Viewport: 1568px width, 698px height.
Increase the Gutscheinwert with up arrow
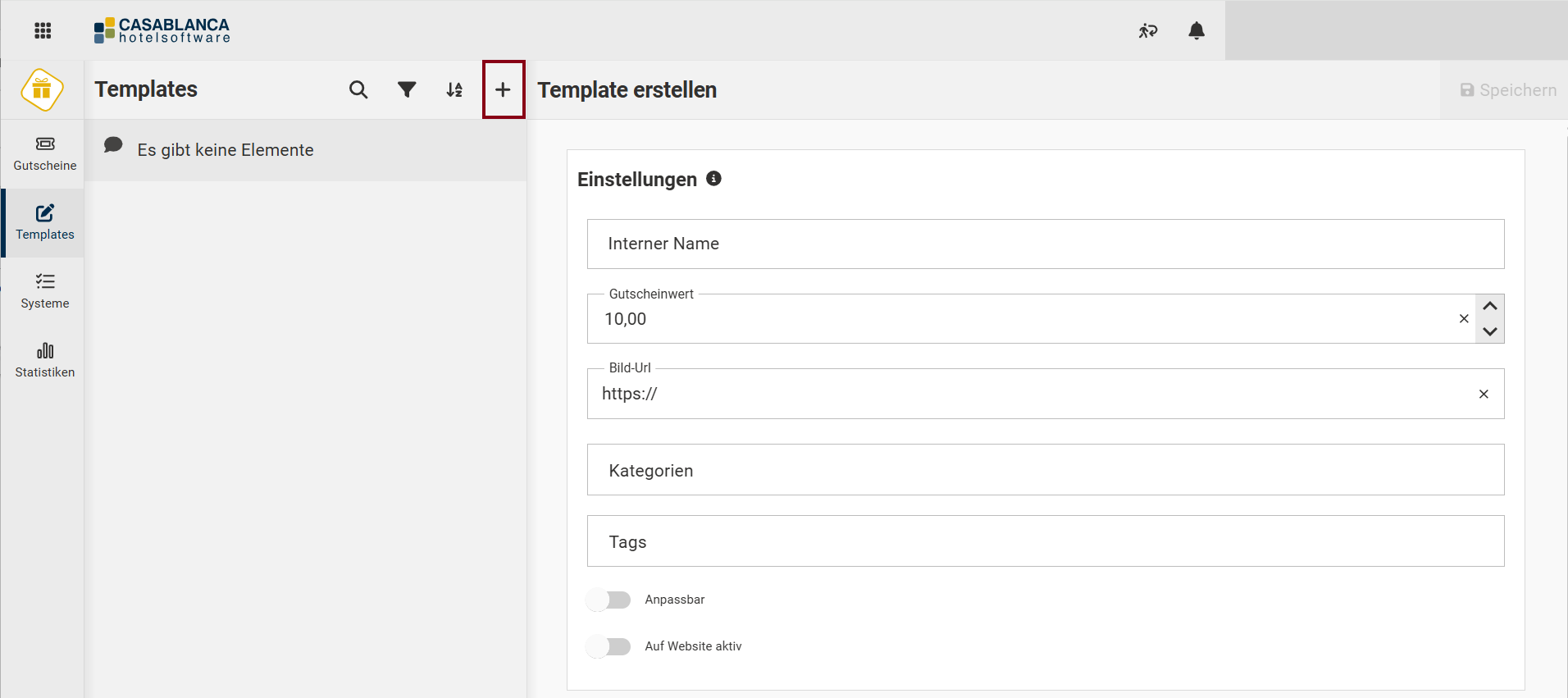(1490, 306)
